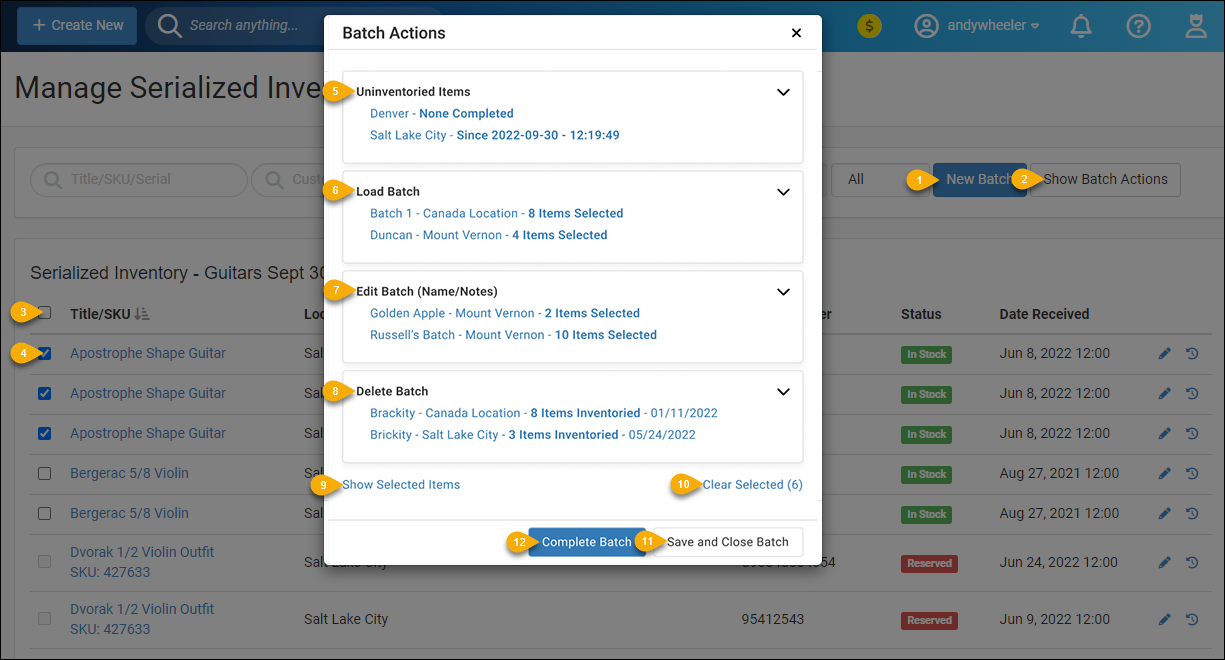1225x660 pixels.
Task: Click the gold dollar coin icon
Action: pyautogui.click(x=869, y=26)
